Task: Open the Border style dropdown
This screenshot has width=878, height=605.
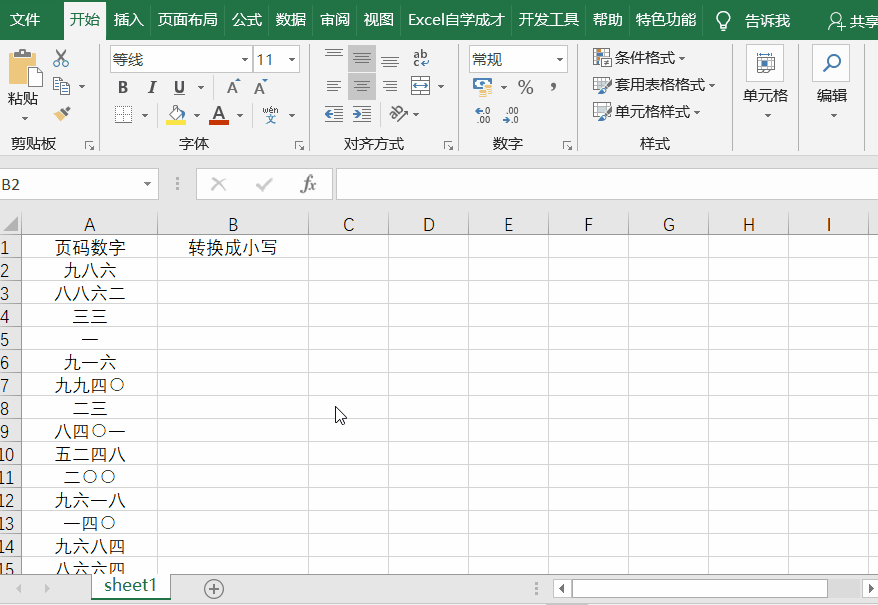Action: click(143, 114)
